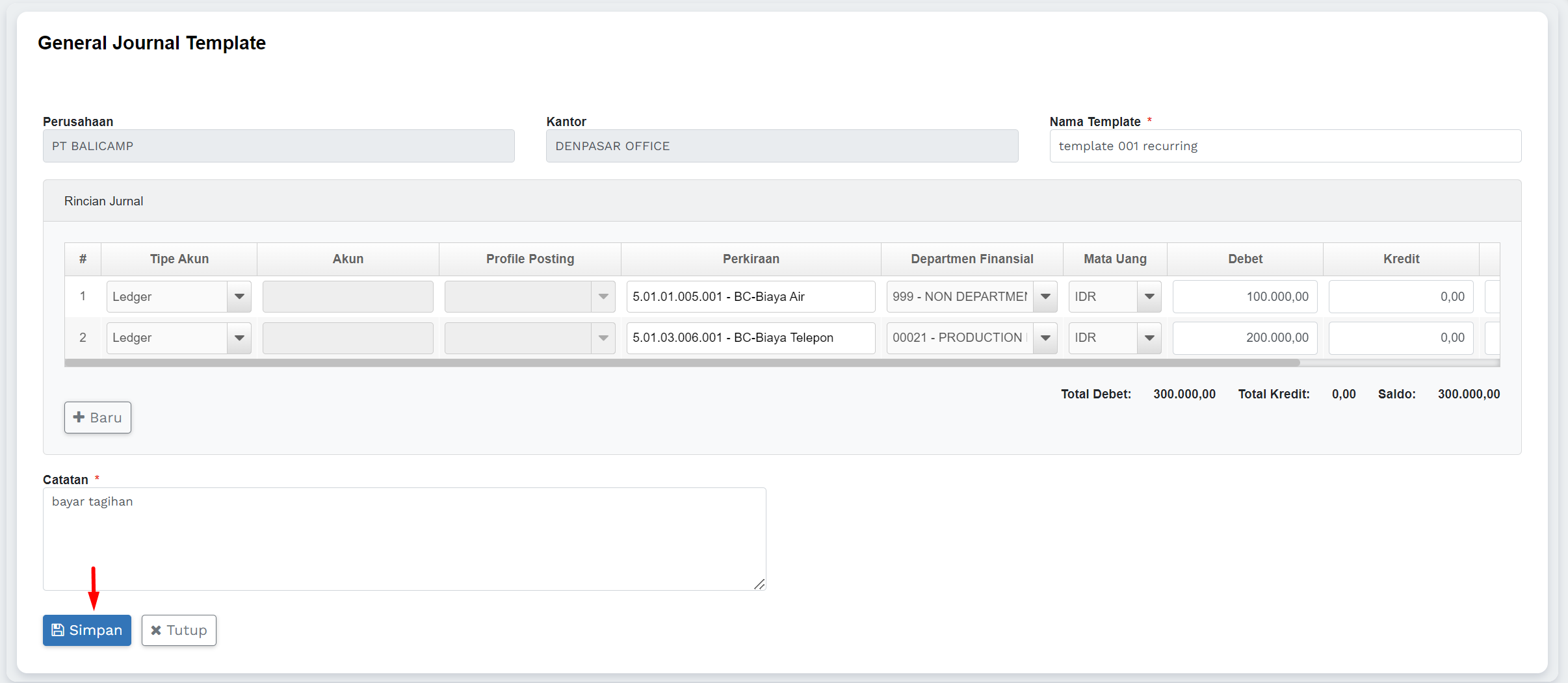Screen dimensions: 1568x683
Task: Click Perkiraan field with BC-Biaya Air
Action: coord(750,297)
